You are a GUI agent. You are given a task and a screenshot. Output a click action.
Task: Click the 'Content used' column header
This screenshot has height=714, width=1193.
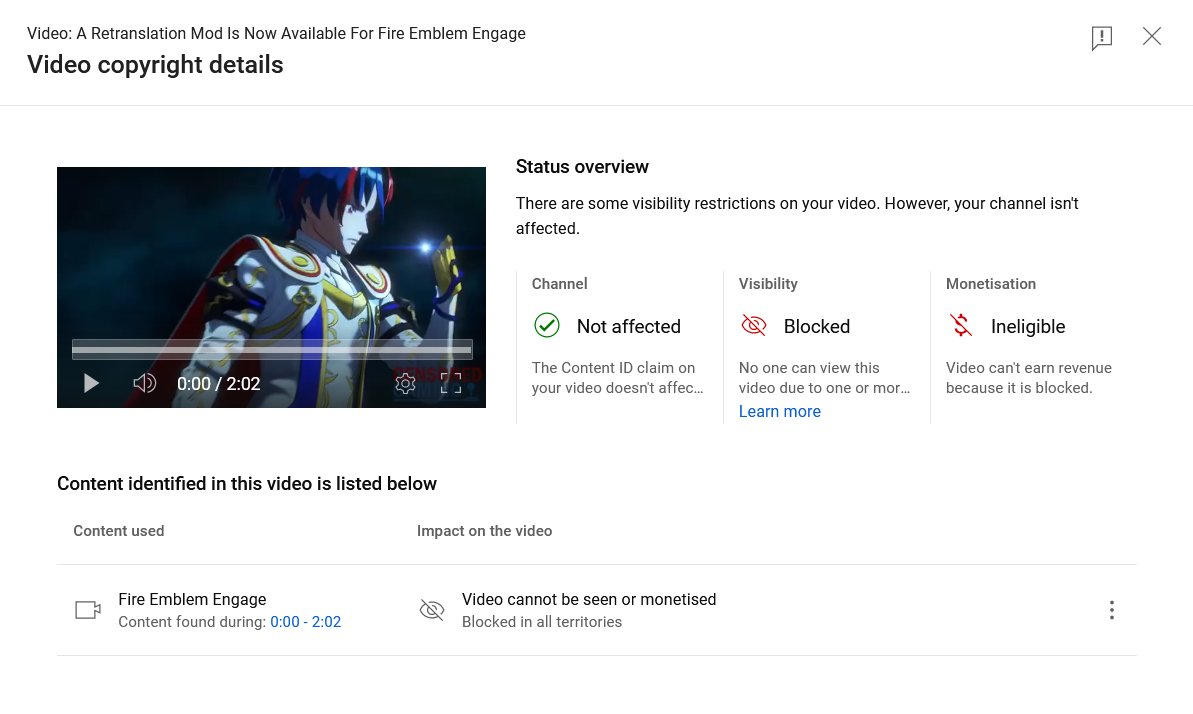tap(119, 531)
